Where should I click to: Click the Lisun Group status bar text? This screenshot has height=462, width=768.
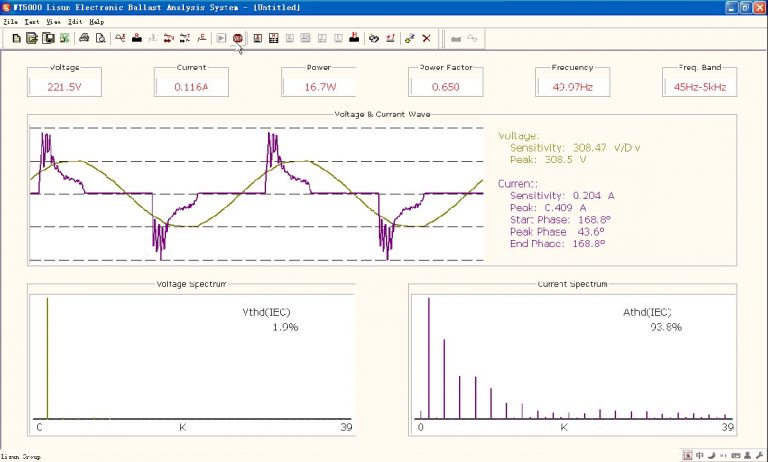(x=21, y=457)
